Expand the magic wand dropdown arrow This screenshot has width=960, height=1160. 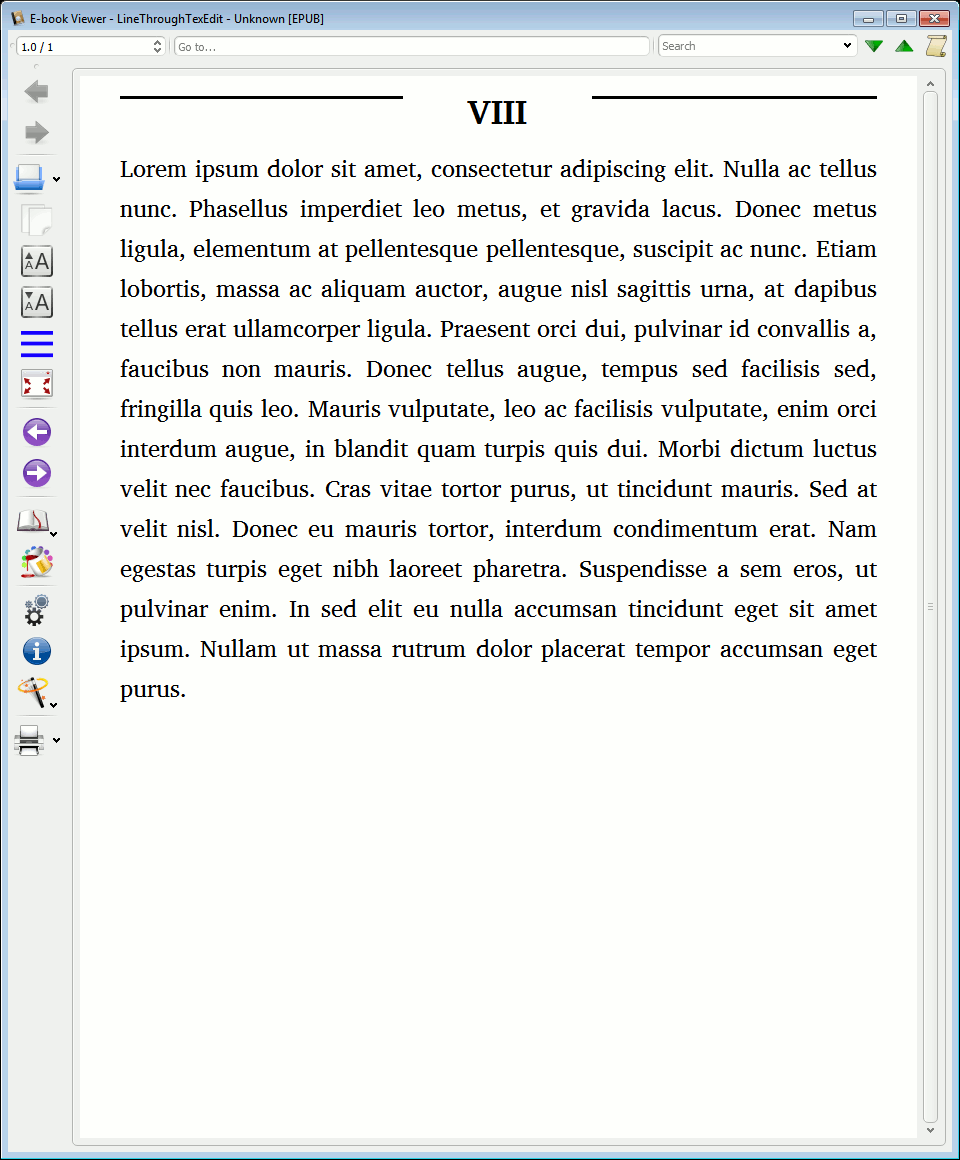(53, 706)
